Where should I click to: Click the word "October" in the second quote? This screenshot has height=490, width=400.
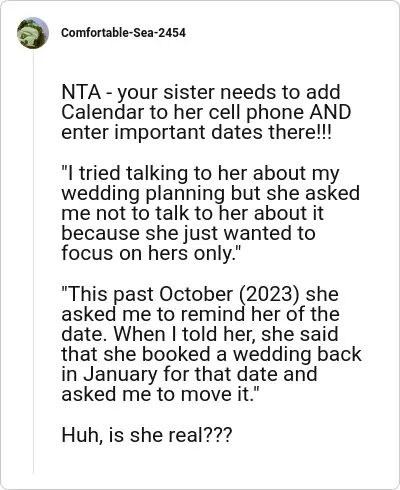click(x=196, y=294)
